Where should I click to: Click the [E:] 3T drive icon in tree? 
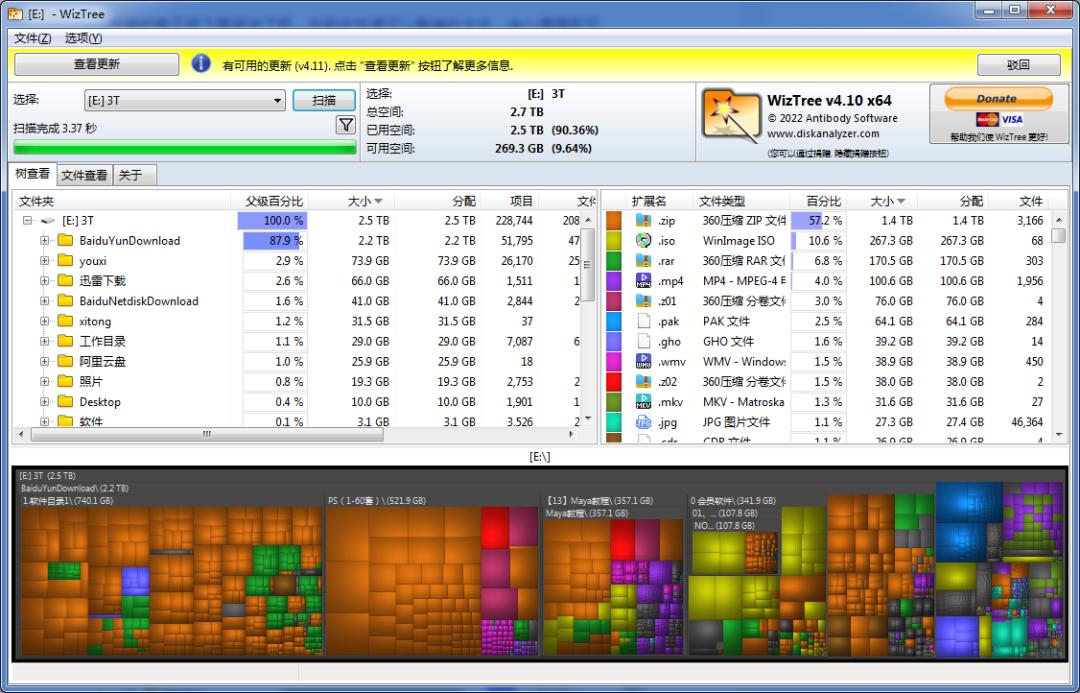[x=48, y=220]
